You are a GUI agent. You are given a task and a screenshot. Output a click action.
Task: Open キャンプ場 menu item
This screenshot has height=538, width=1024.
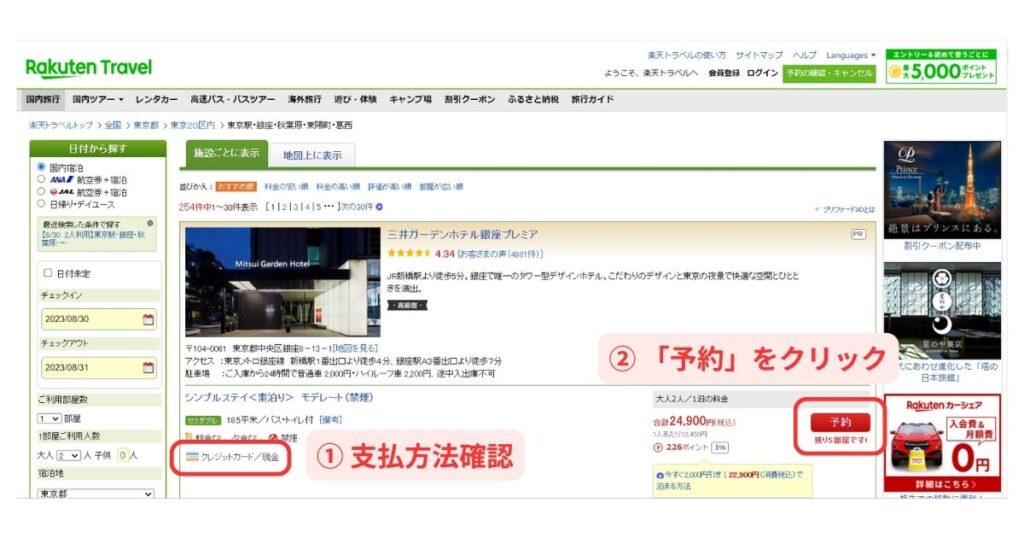(410, 99)
